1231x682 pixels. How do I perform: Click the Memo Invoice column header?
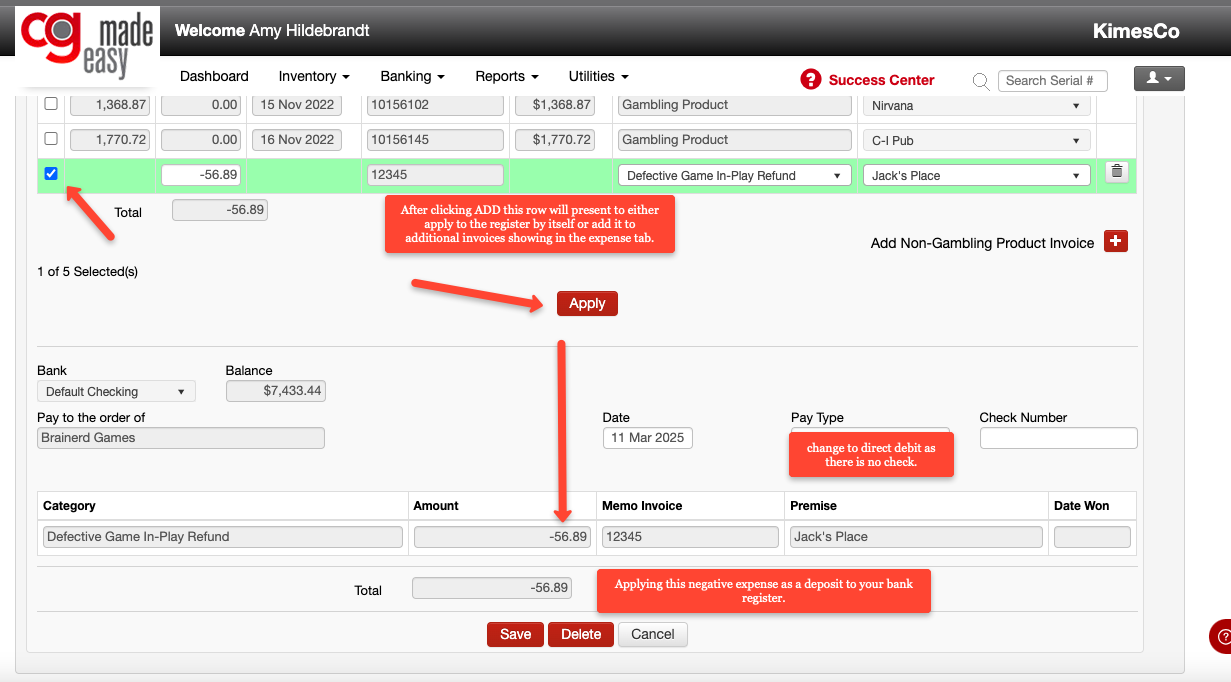[642, 506]
